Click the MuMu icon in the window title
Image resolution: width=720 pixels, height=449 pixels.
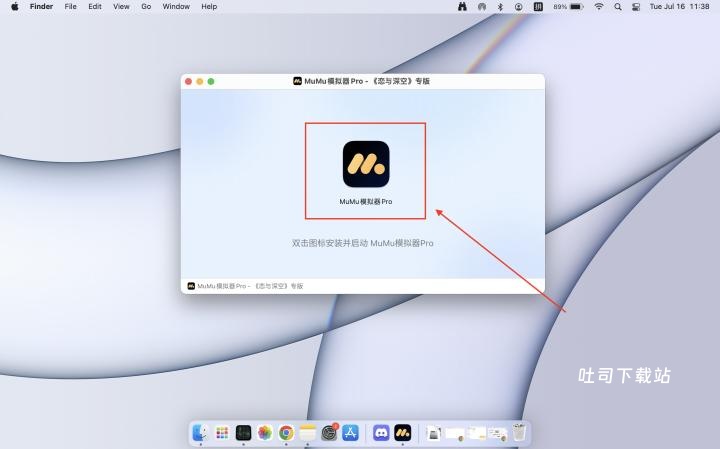(297, 81)
